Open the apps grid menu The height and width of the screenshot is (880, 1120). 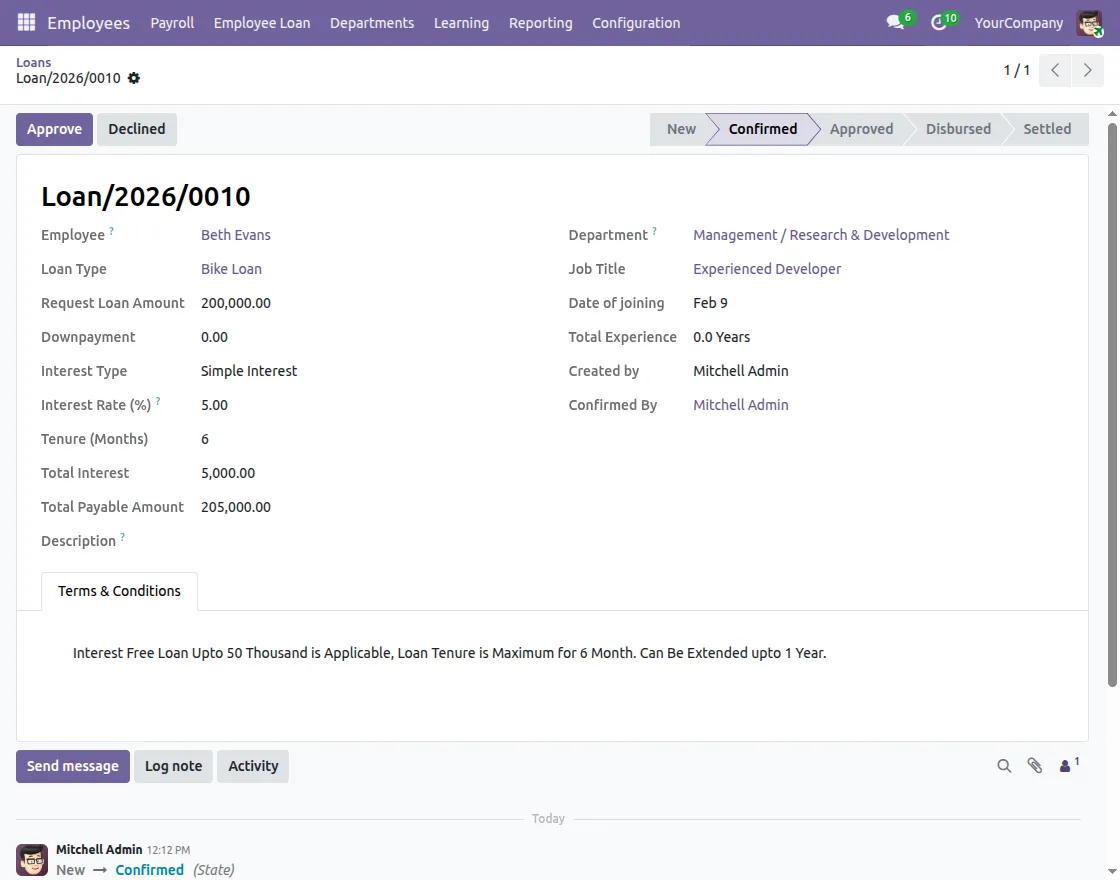pos(25,22)
